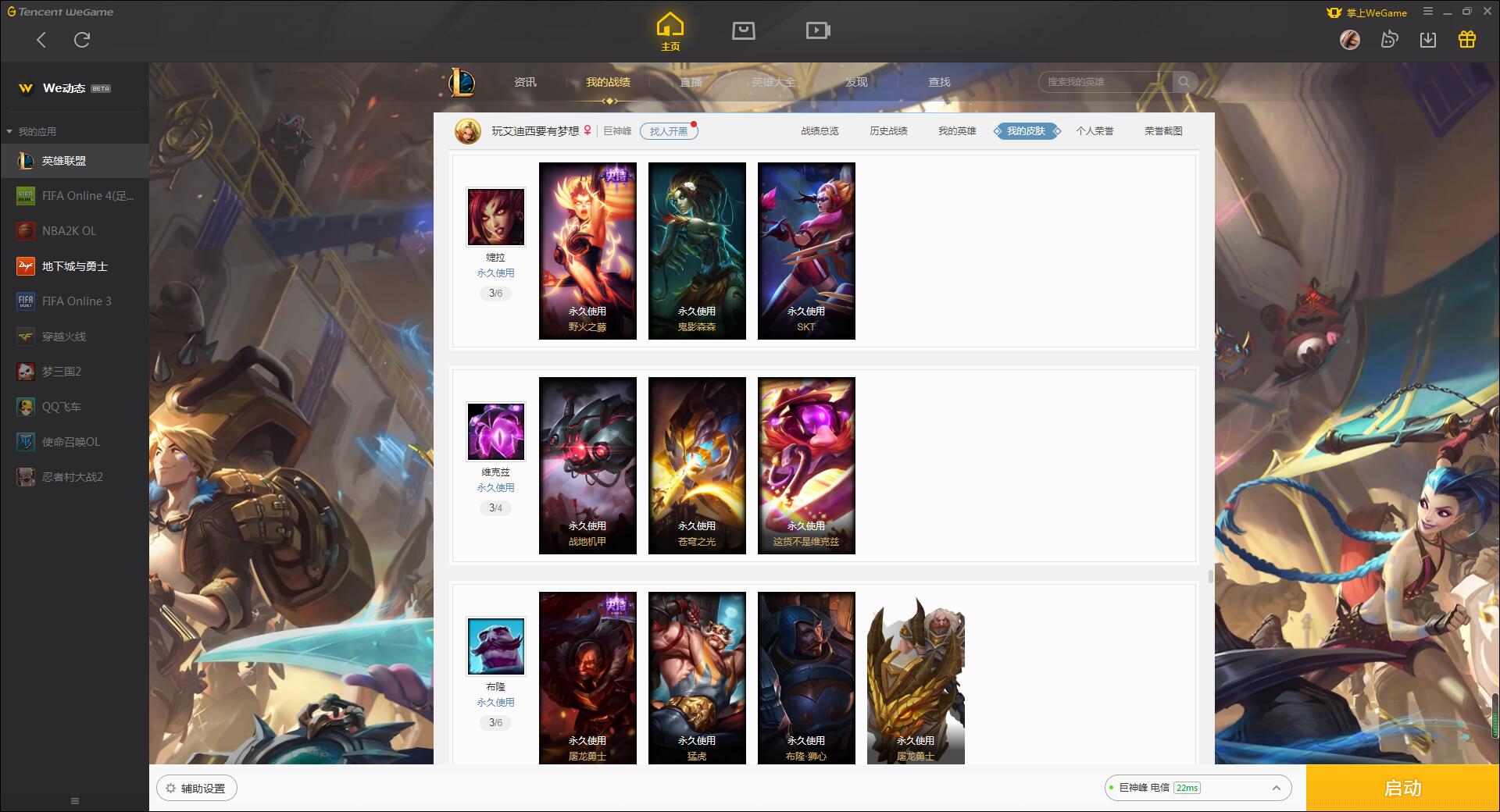The image size is (1500, 812).
Task: Open the SKT skin card
Action: [806, 251]
